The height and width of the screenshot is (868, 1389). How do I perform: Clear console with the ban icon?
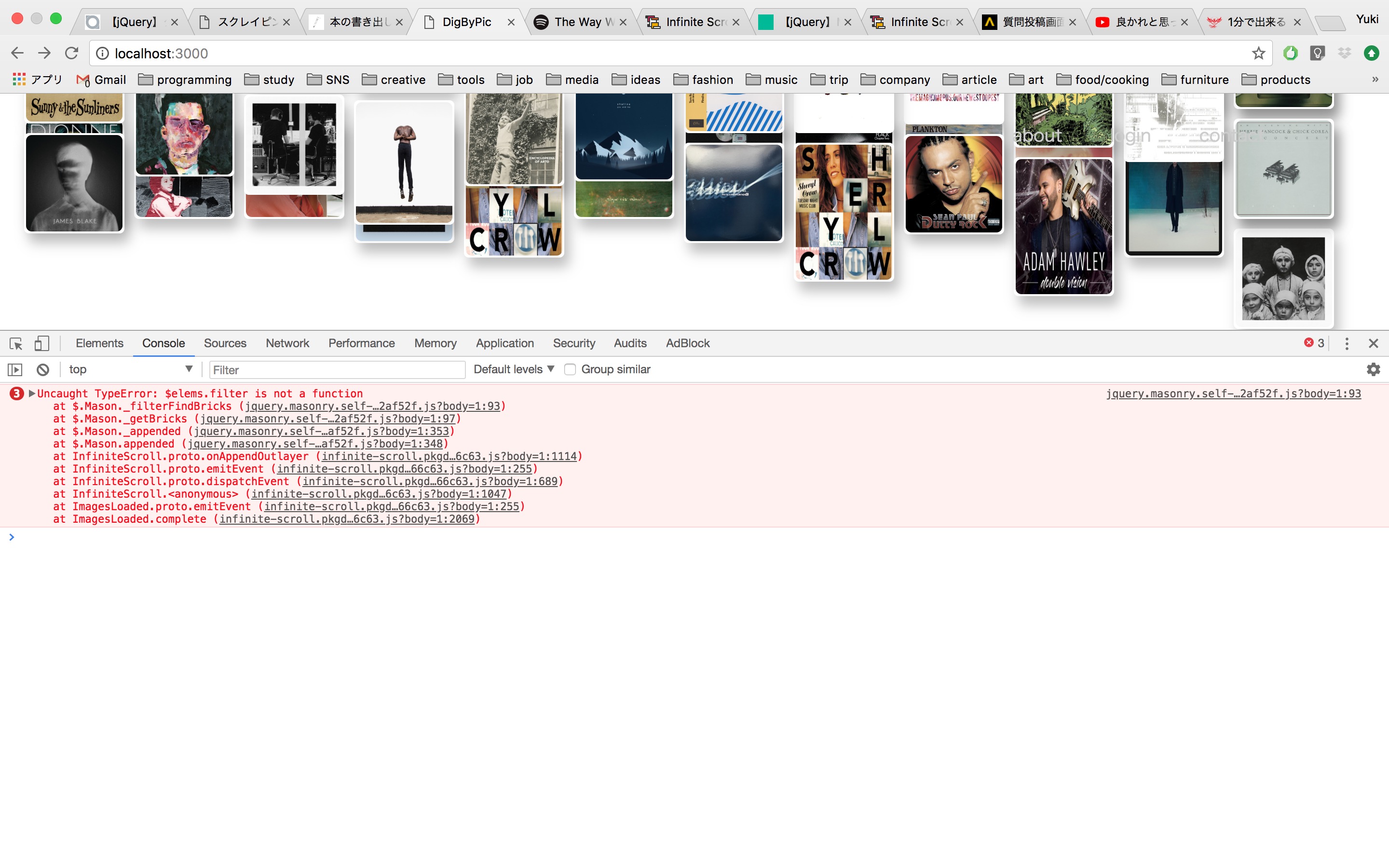(x=42, y=370)
